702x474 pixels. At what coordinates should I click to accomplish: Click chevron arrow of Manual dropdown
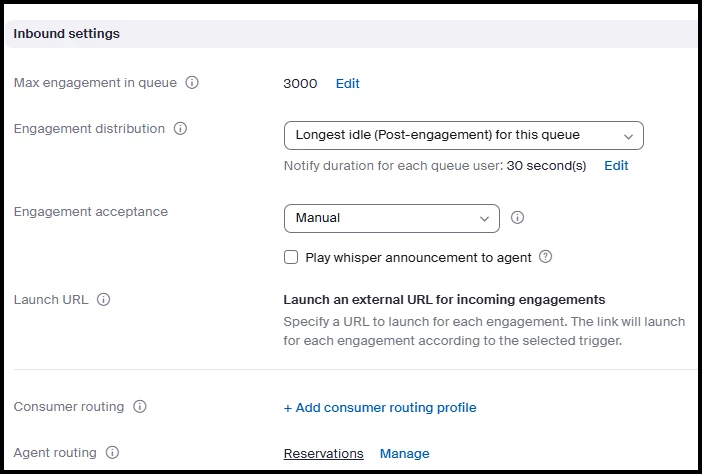(x=484, y=218)
